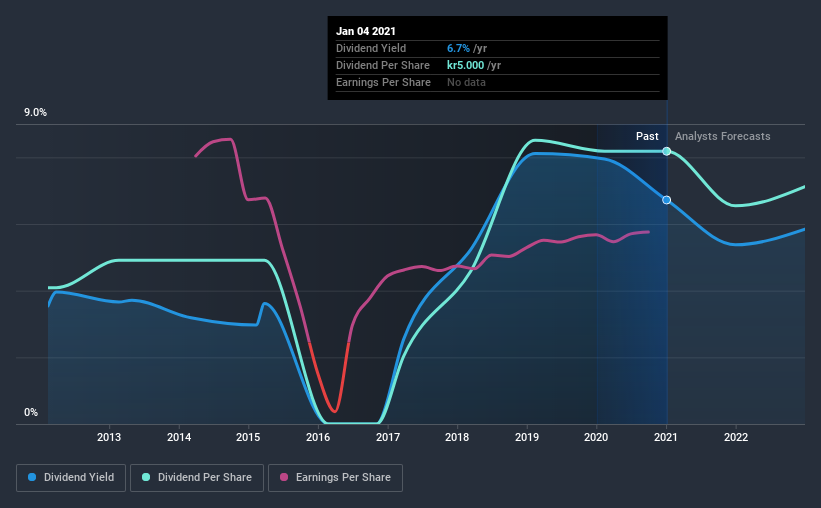Click the 'Past' label in chart
This screenshot has width=821, height=508.
click(x=647, y=136)
